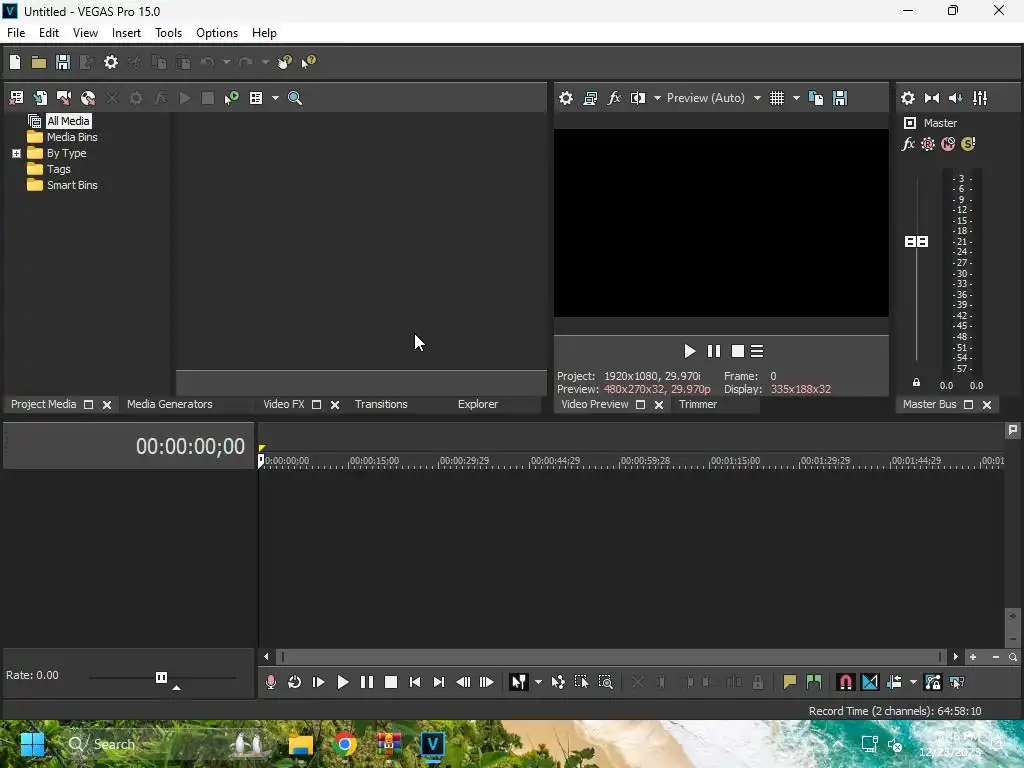This screenshot has height=768, width=1024.
Task: Toggle preview on external monitor icon
Action: coord(590,98)
